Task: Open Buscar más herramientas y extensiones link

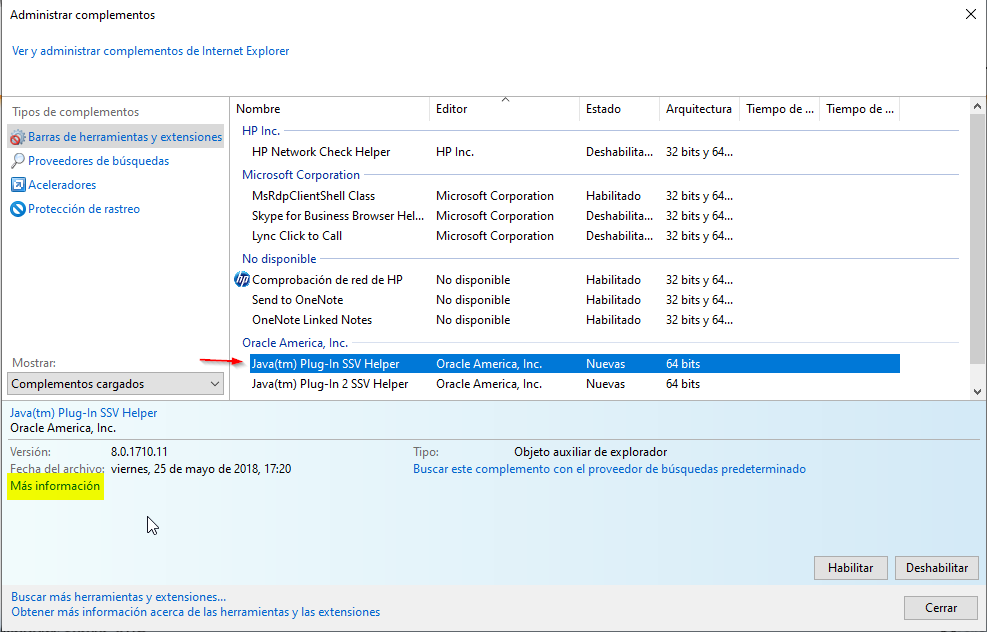Action: click(118, 596)
